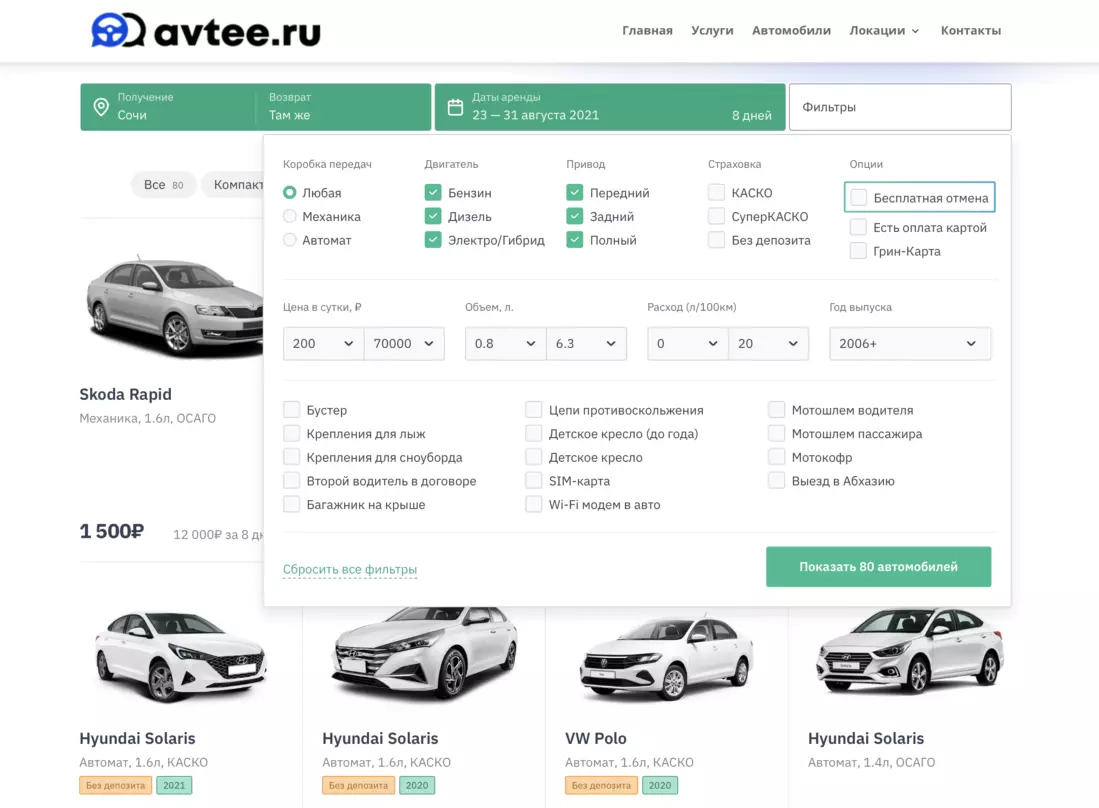Enable the СуперКАСКО insurance checkbox
The width and height of the screenshot is (1099, 808).
point(716,217)
